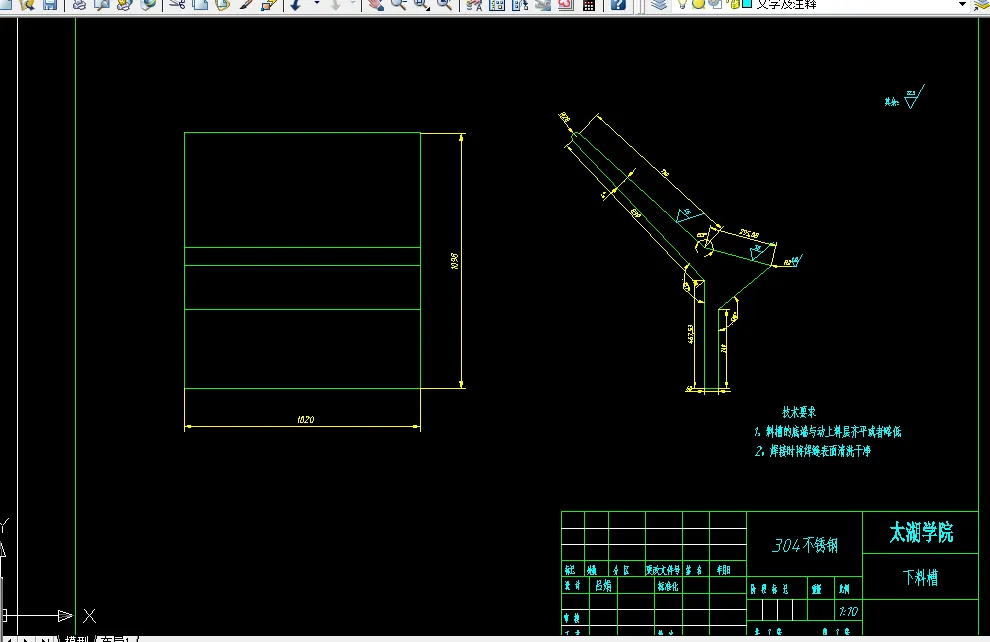
Task: Select the 标准化 title block cell
Action: [x=667, y=586]
